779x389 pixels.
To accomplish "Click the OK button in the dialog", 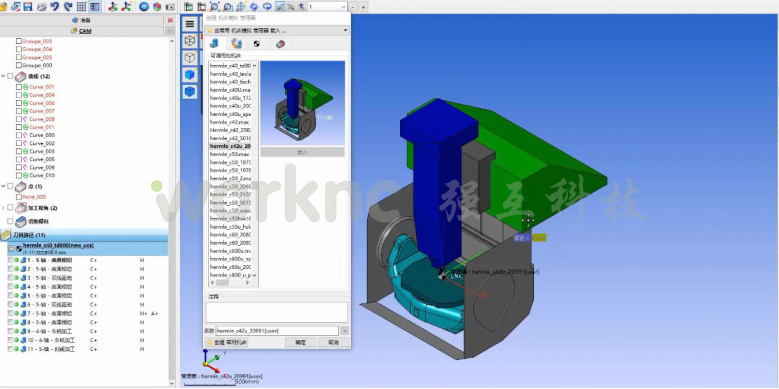I will pos(301,342).
